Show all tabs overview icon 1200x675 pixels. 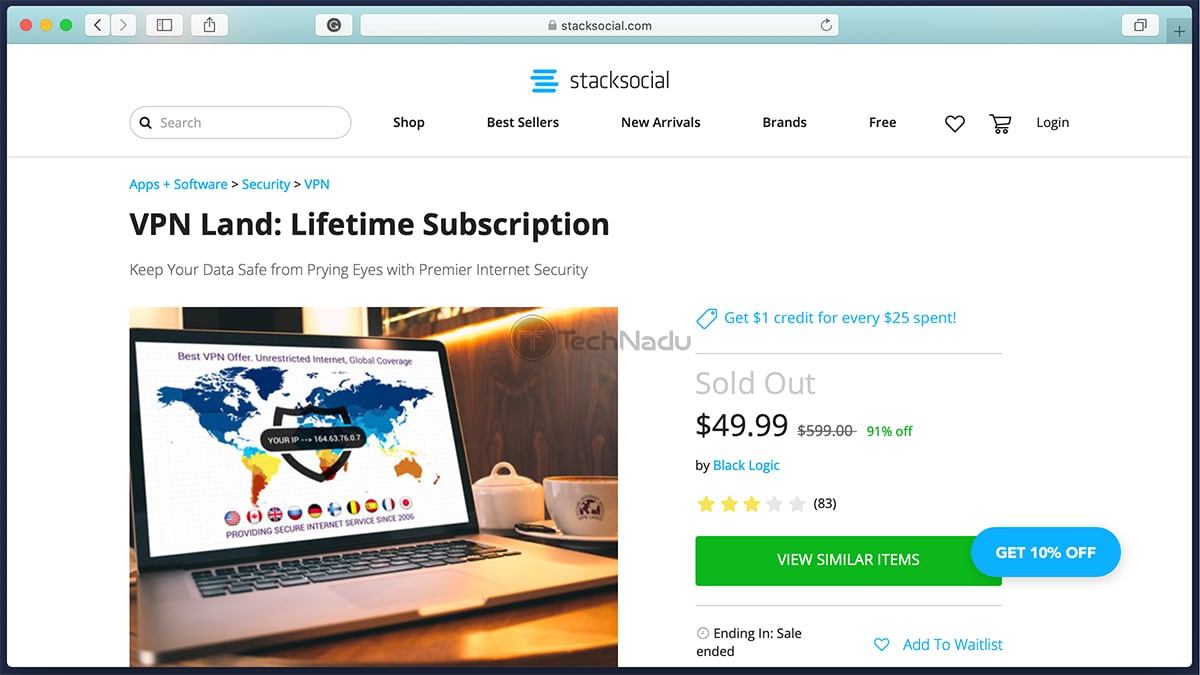[1140, 25]
